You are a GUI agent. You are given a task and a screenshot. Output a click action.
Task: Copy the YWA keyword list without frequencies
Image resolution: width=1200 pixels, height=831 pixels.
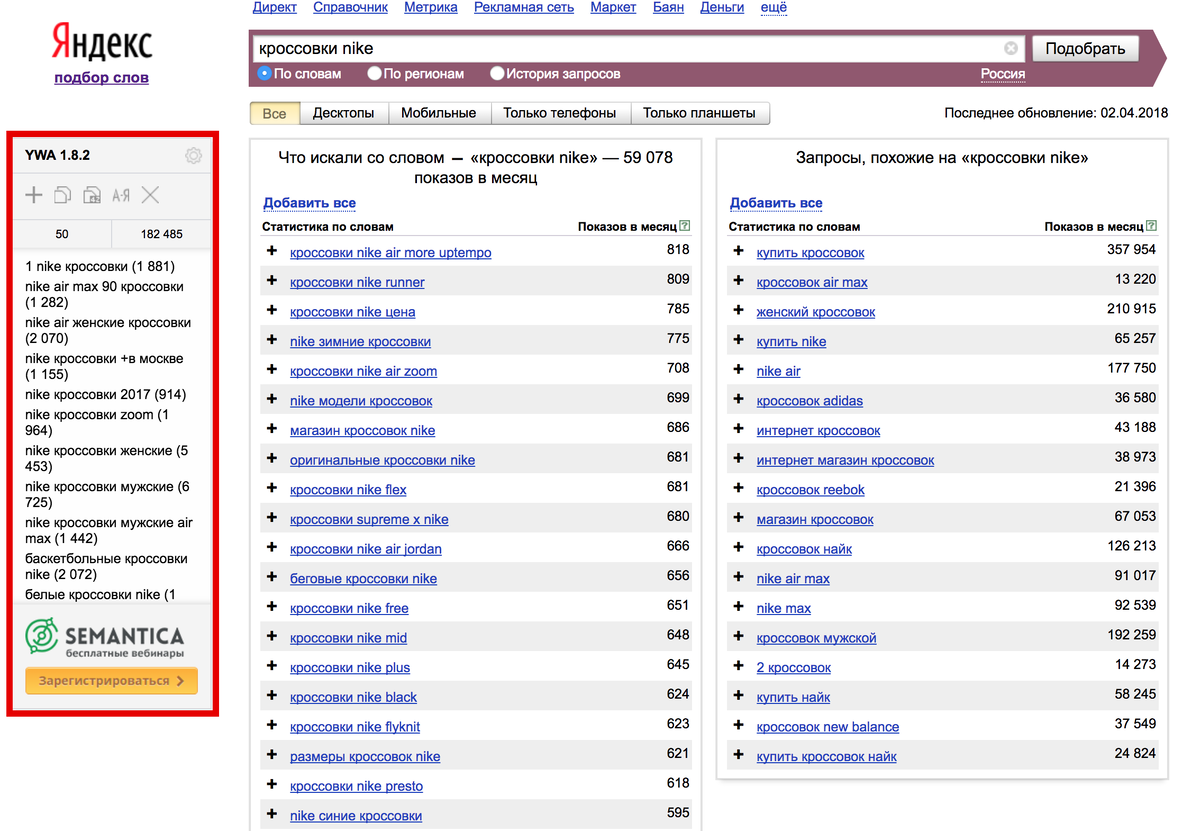pos(63,195)
